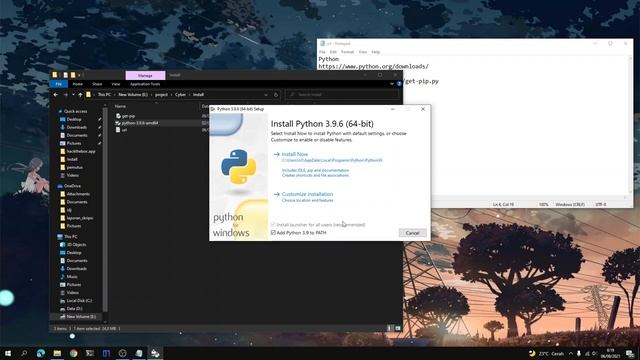Open File Explorer from the taskbar
The image size is (640, 360).
coord(57,353)
